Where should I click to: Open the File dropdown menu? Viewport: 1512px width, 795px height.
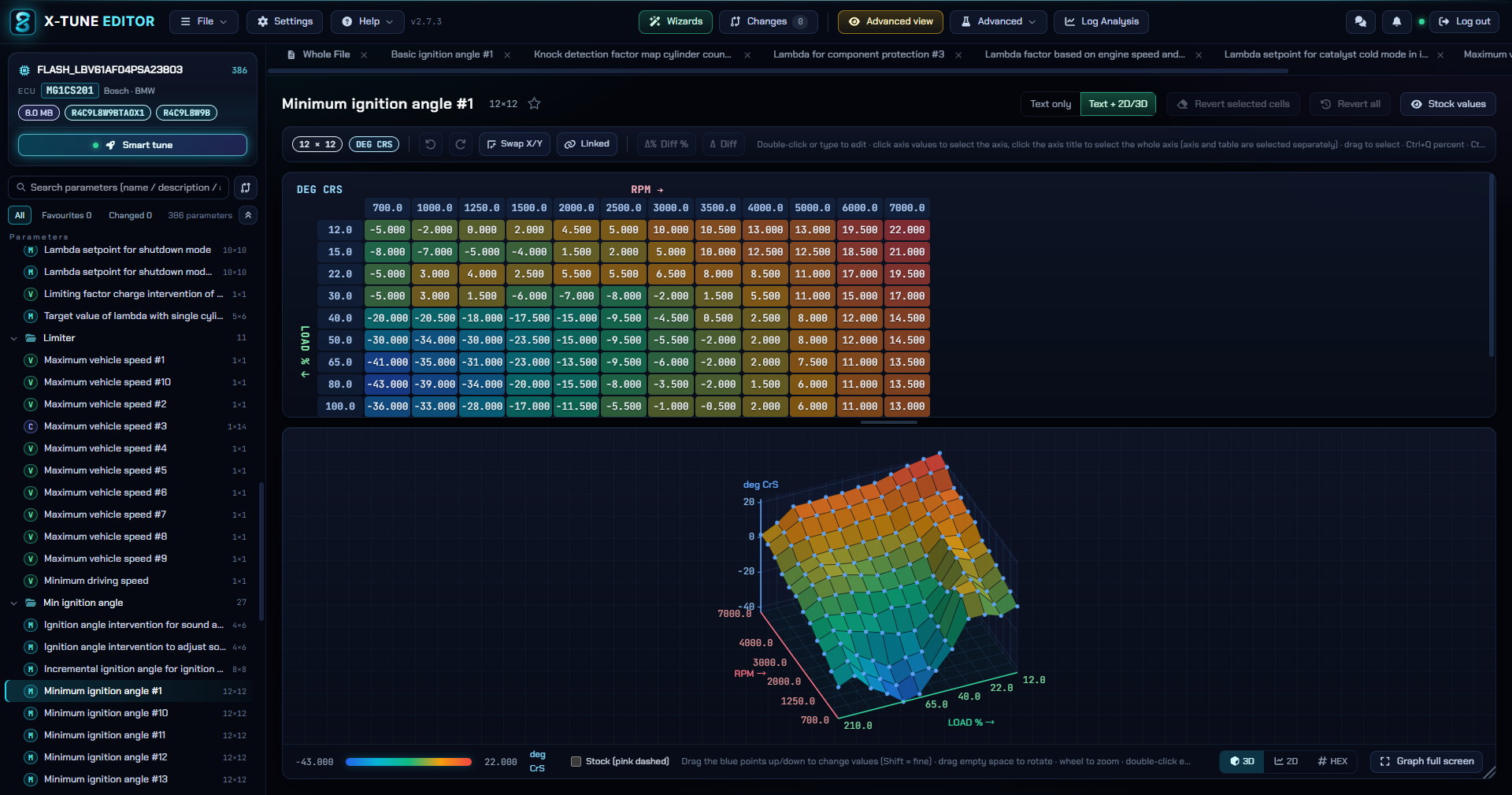204,22
